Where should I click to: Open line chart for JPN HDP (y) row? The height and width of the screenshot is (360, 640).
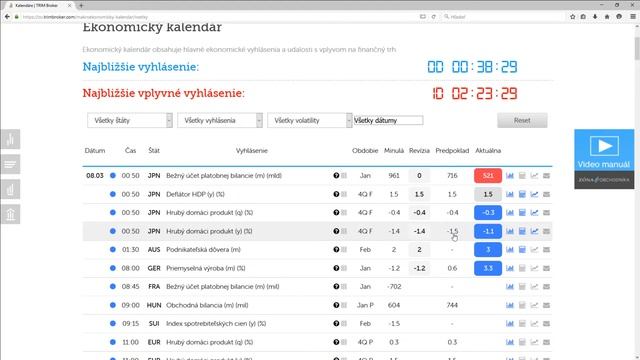[534, 231]
